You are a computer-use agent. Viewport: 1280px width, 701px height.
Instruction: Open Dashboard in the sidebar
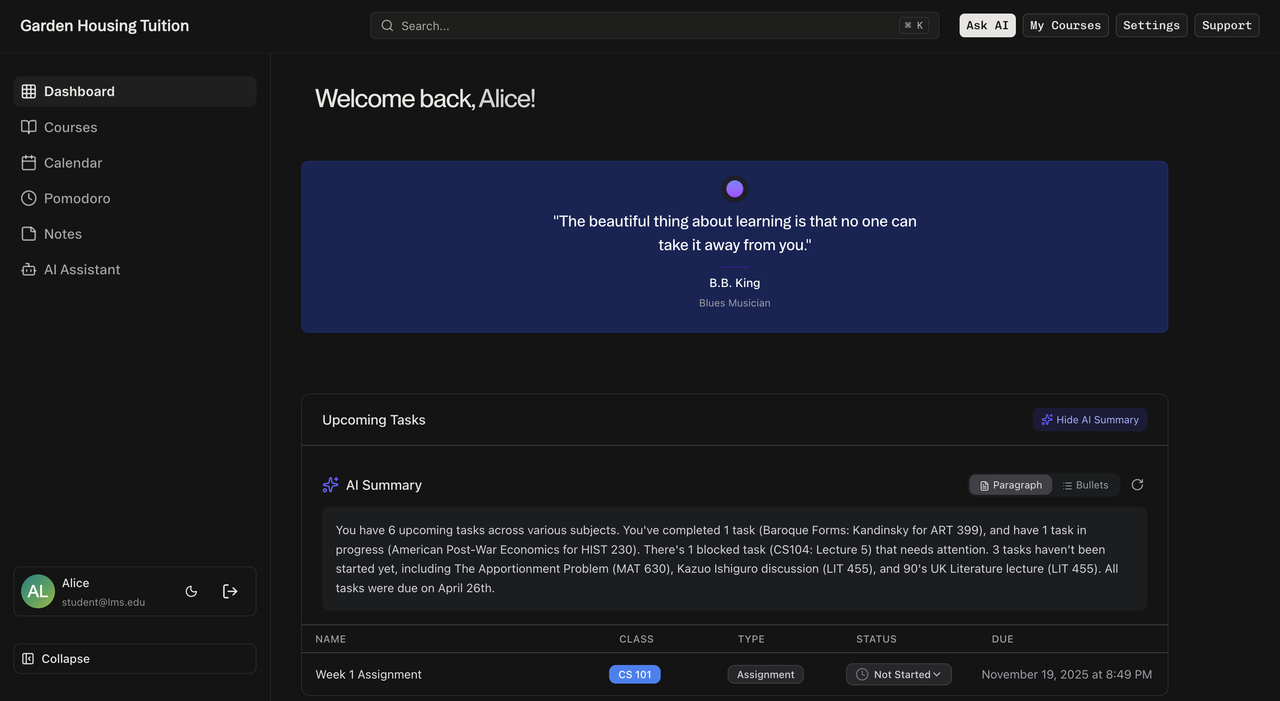[x=135, y=91]
